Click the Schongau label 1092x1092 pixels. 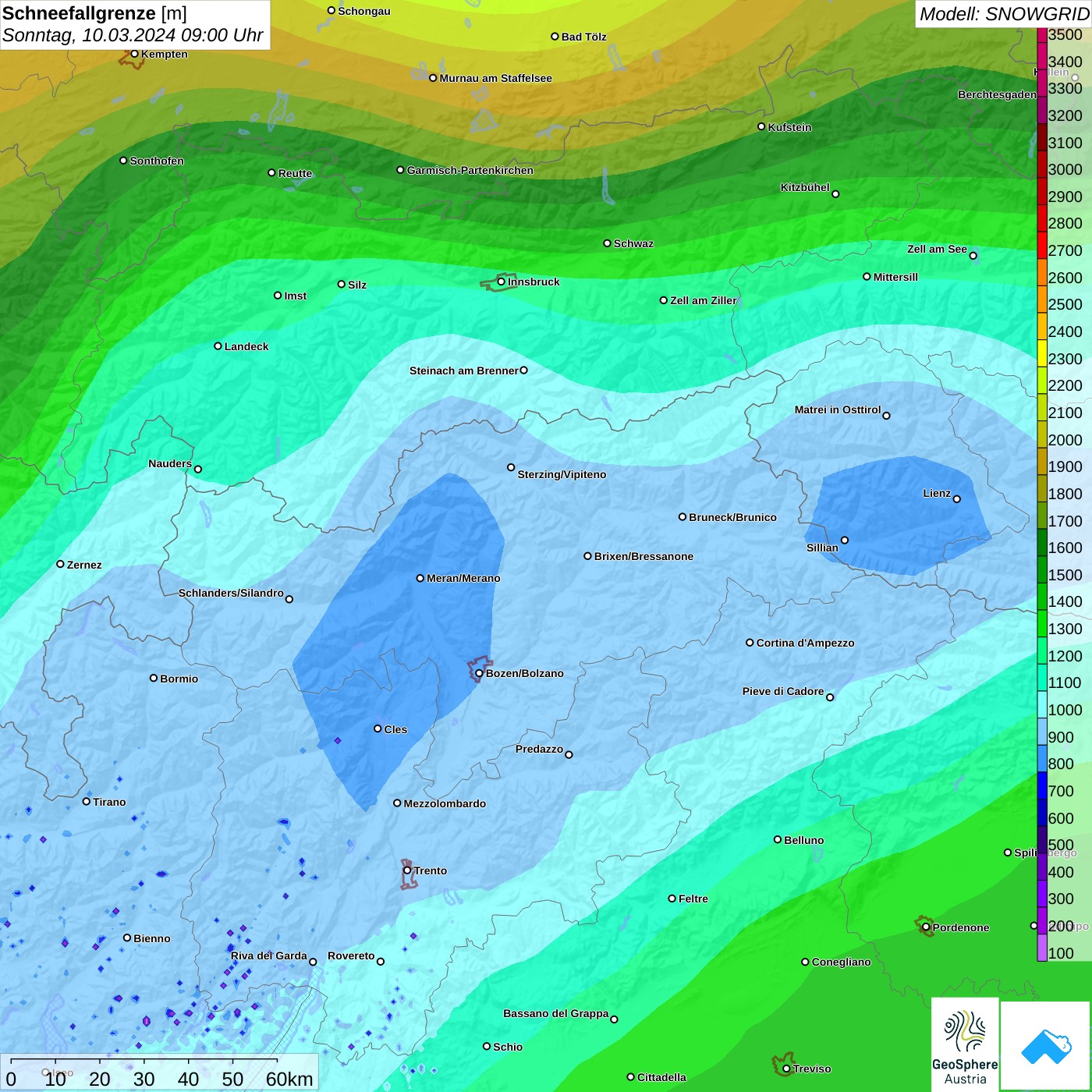coord(364,11)
